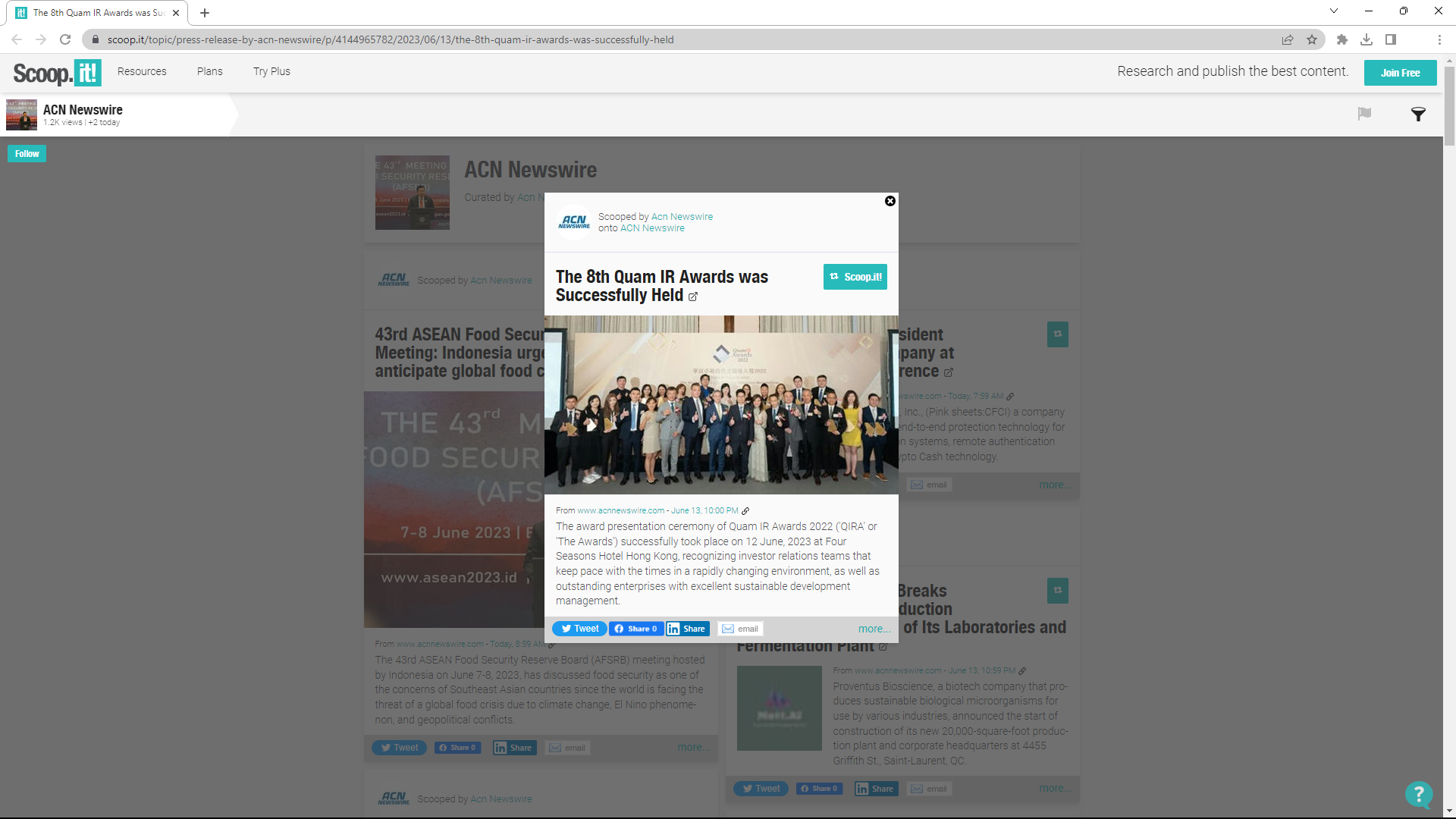This screenshot has height=819, width=1456.
Task: Share Quam IR Awards post on LinkedIn
Action: [687, 629]
